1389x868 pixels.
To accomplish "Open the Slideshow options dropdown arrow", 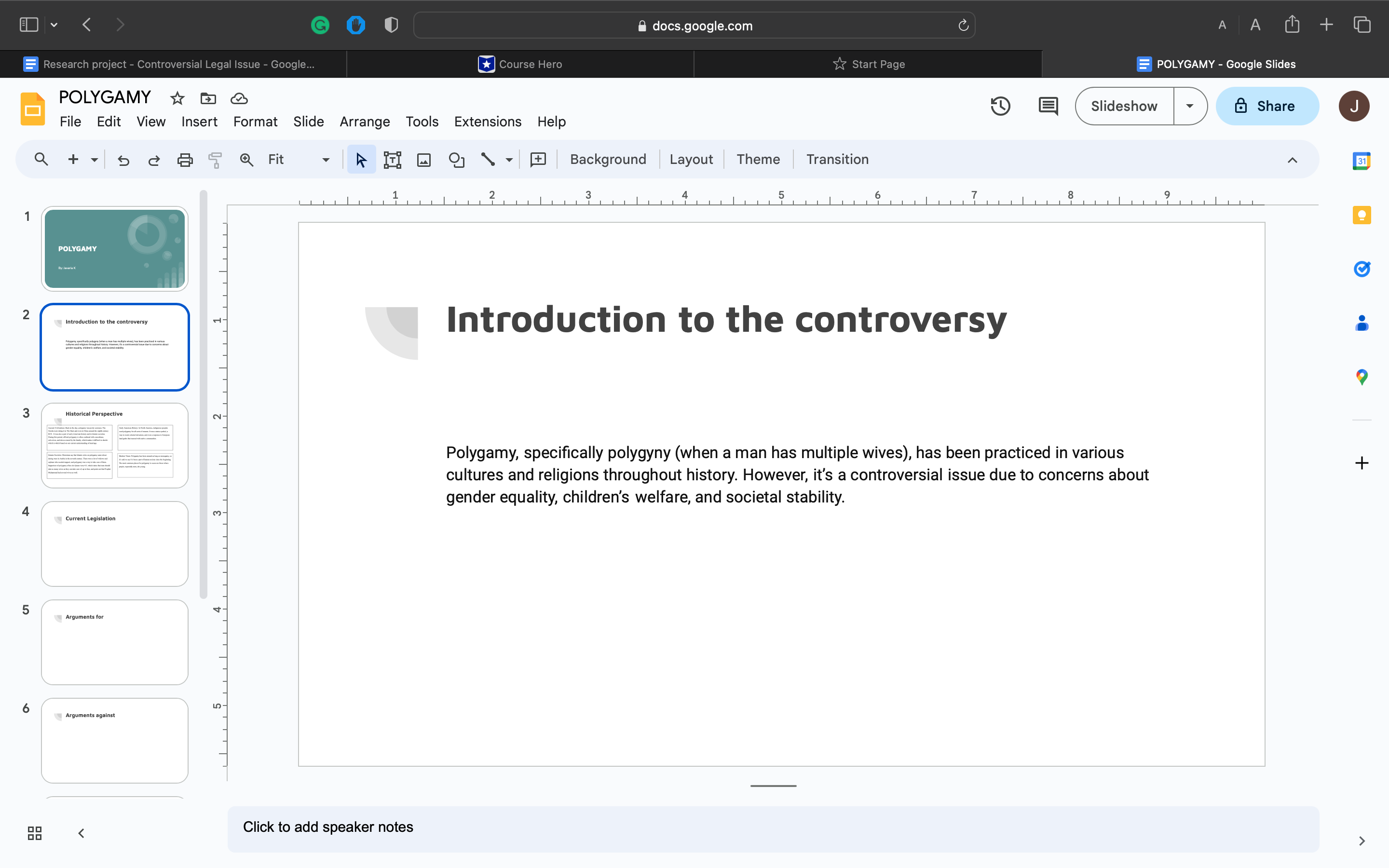I will (x=1190, y=106).
